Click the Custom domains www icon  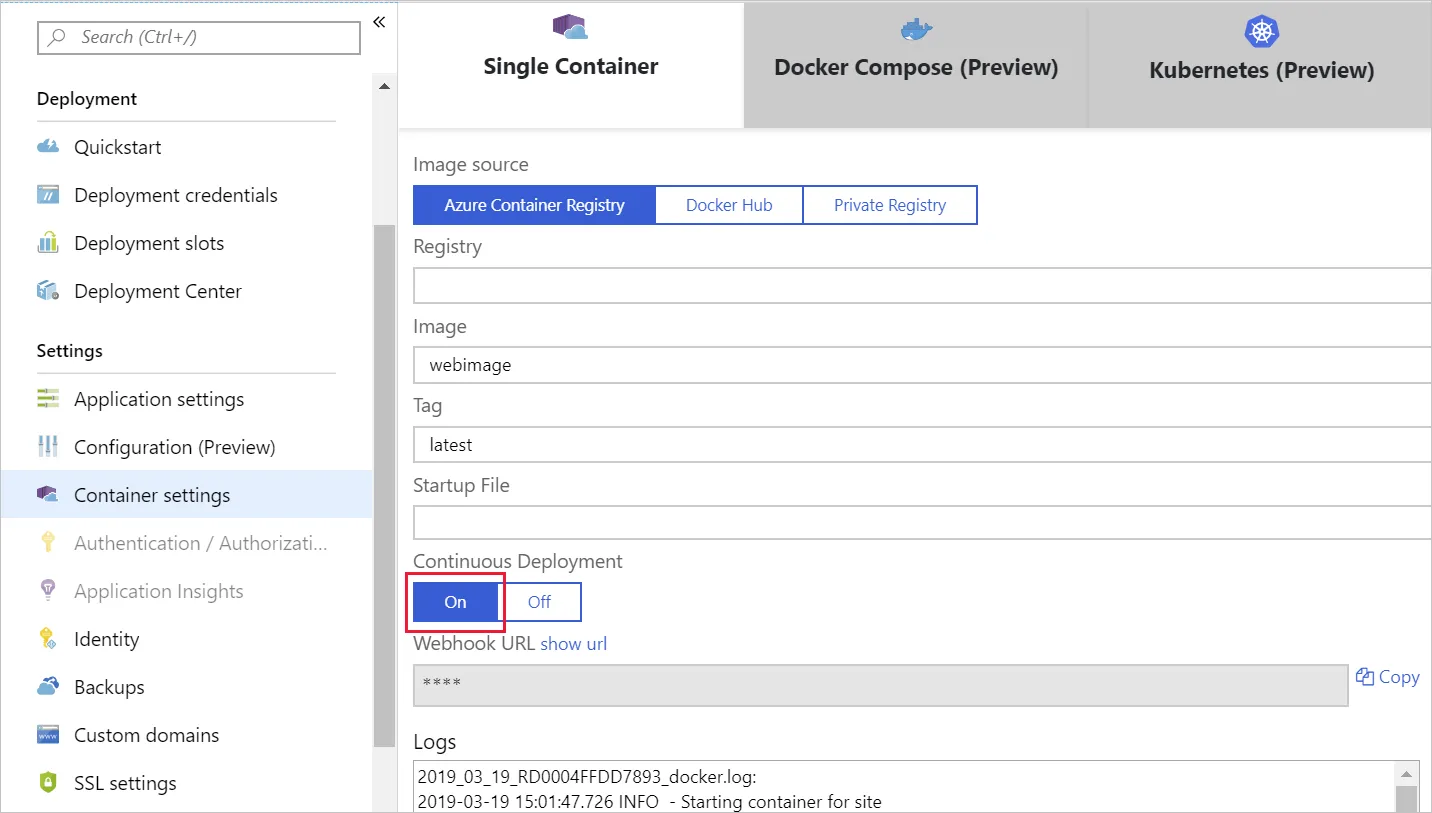click(48, 735)
